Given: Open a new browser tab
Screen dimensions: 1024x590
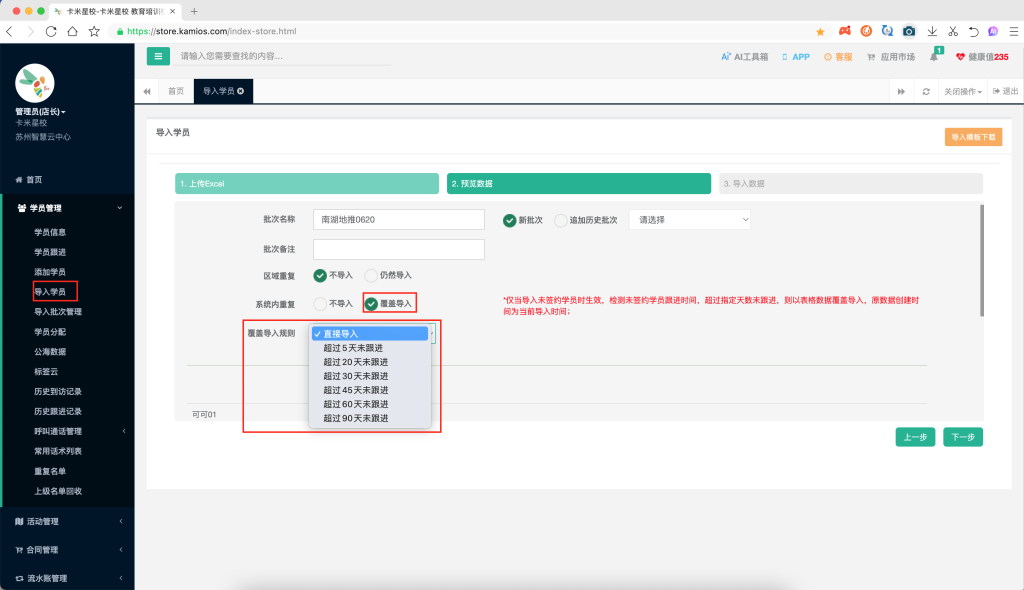Looking at the screenshot, I should point(194,11).
